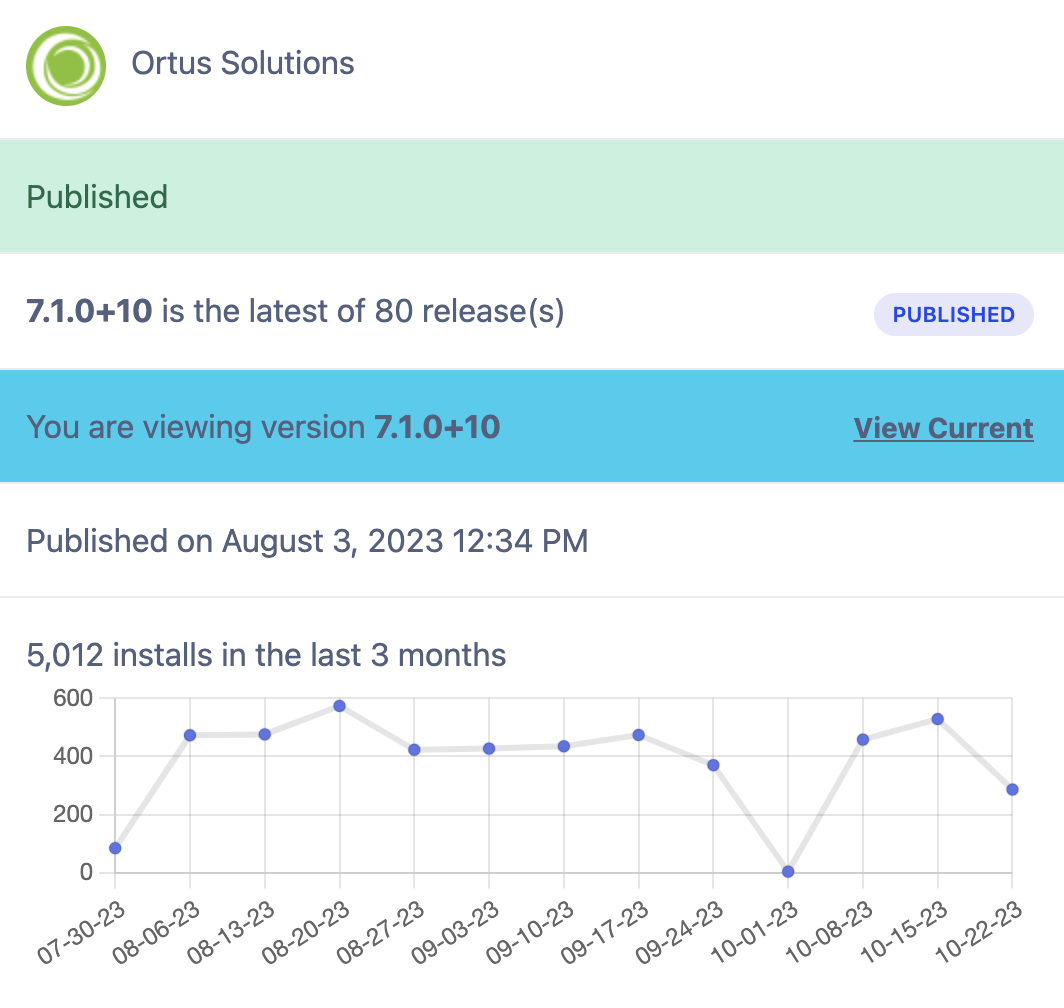Select the 09-24-23 chart data point
This screenshot has width=1064, height=1008.
[x=713, y=765]
